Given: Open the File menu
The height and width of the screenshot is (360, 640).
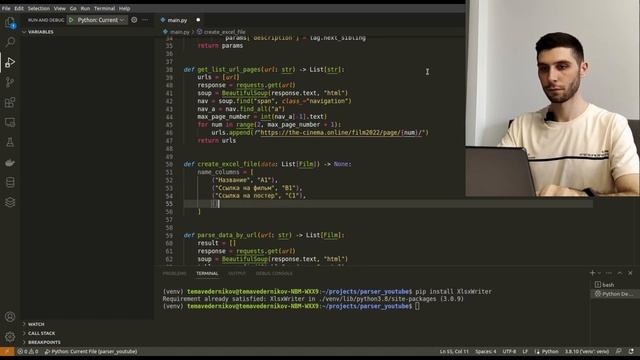Looking at the screenshot, I should [6, 8].
